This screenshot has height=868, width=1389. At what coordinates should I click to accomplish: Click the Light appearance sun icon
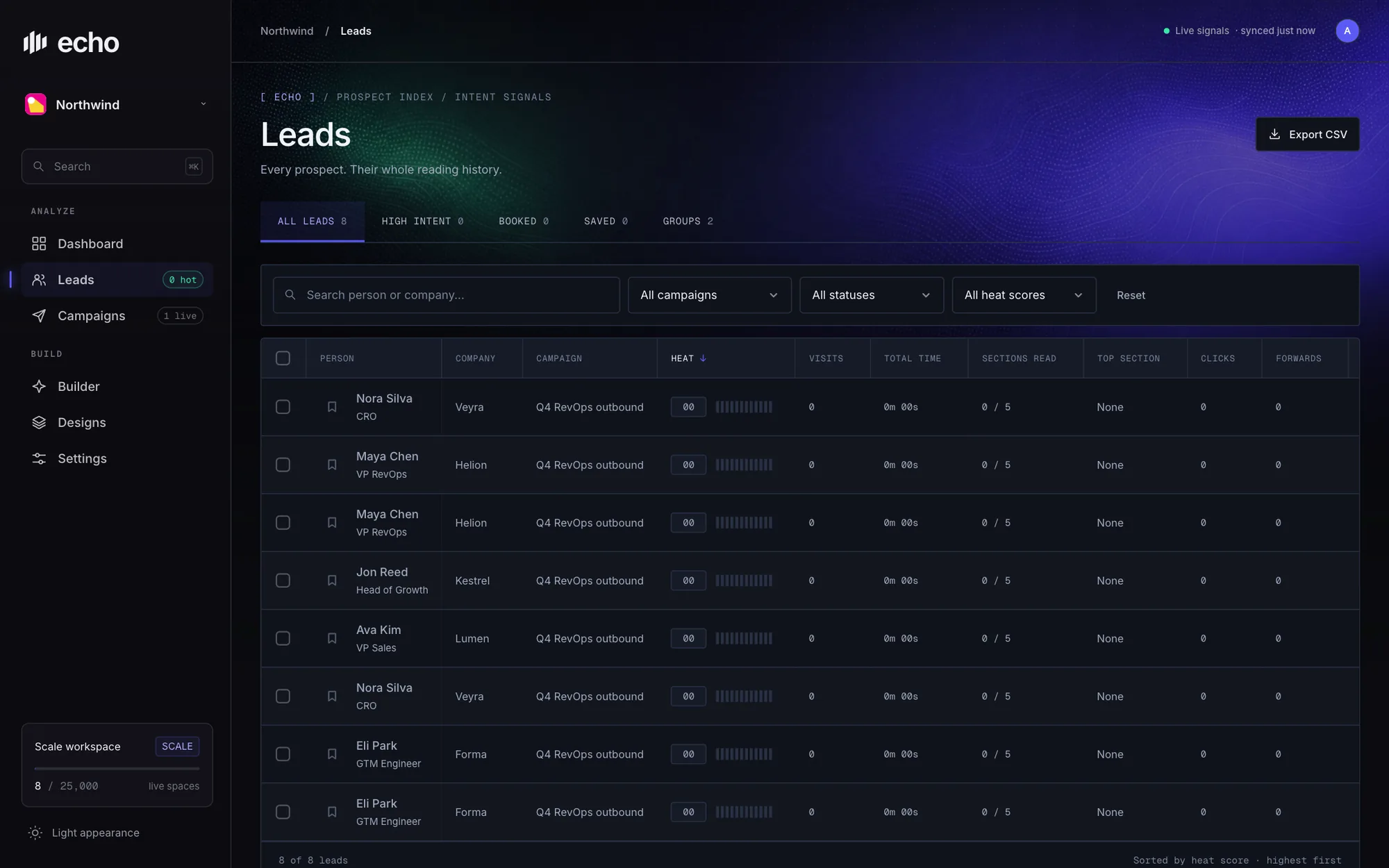click(x=35, y=833)
